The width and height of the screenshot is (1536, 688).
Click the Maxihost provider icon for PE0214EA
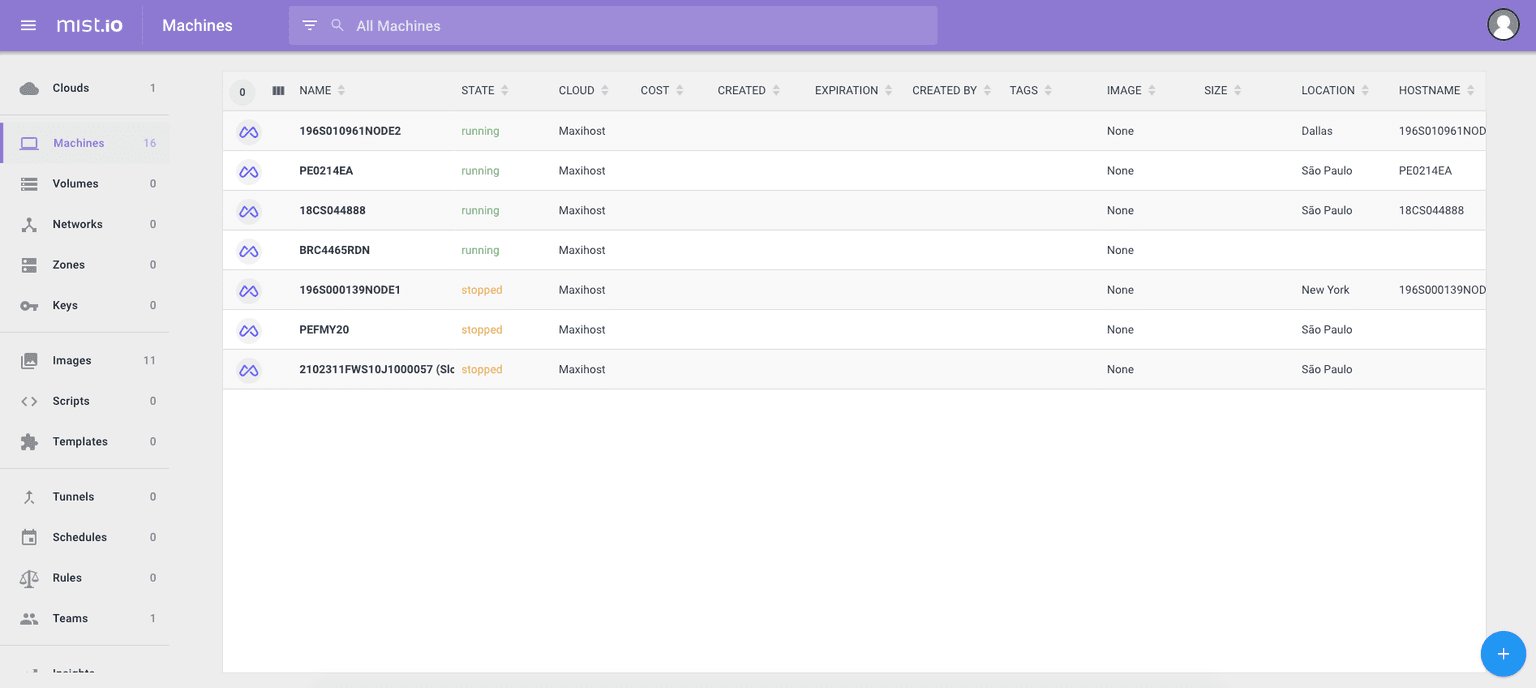(x=248, y=171)
